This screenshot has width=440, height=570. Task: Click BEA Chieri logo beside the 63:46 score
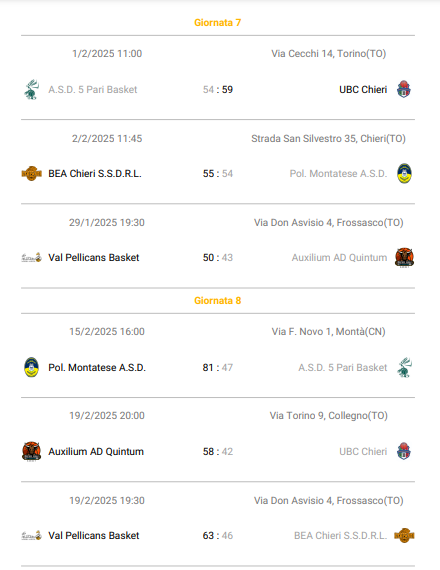tap(404, 535)
